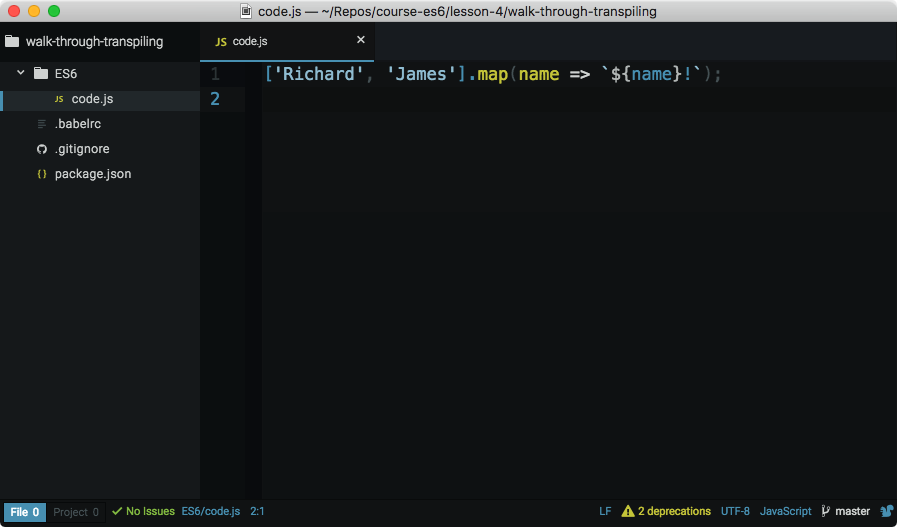The height and width of the screenshot is (527, 897).
Task: Click the JS icon beside code.js in tree
Action: click(x=59, y=100)
